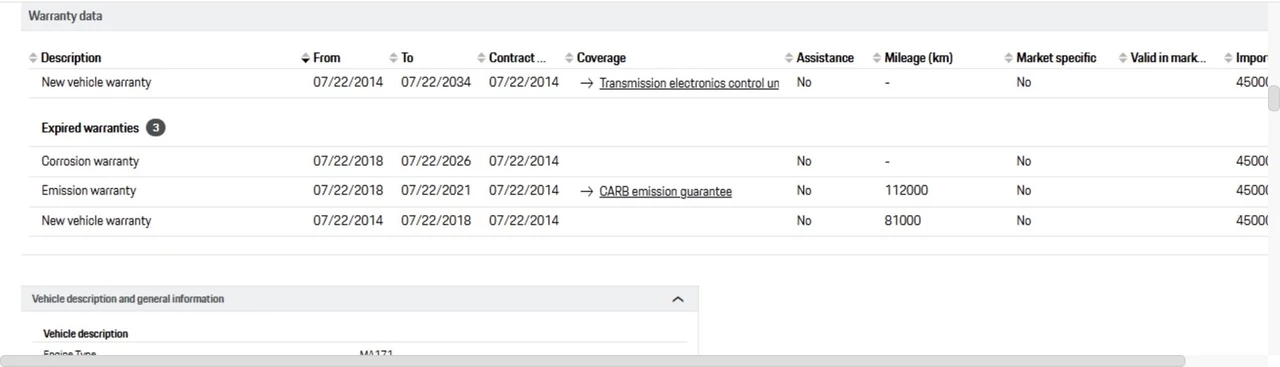
Task: Click the Description column header
Action: 71,58
